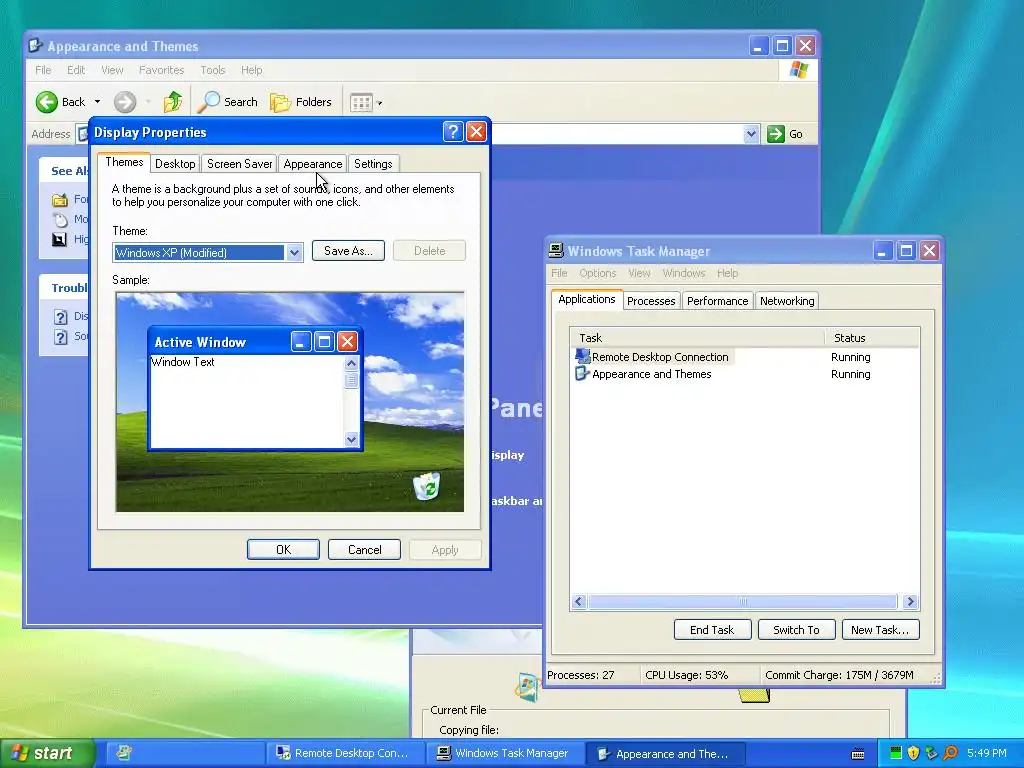
Task: Click the quick launch icon beside Start
Action: (x=123, y=753)
